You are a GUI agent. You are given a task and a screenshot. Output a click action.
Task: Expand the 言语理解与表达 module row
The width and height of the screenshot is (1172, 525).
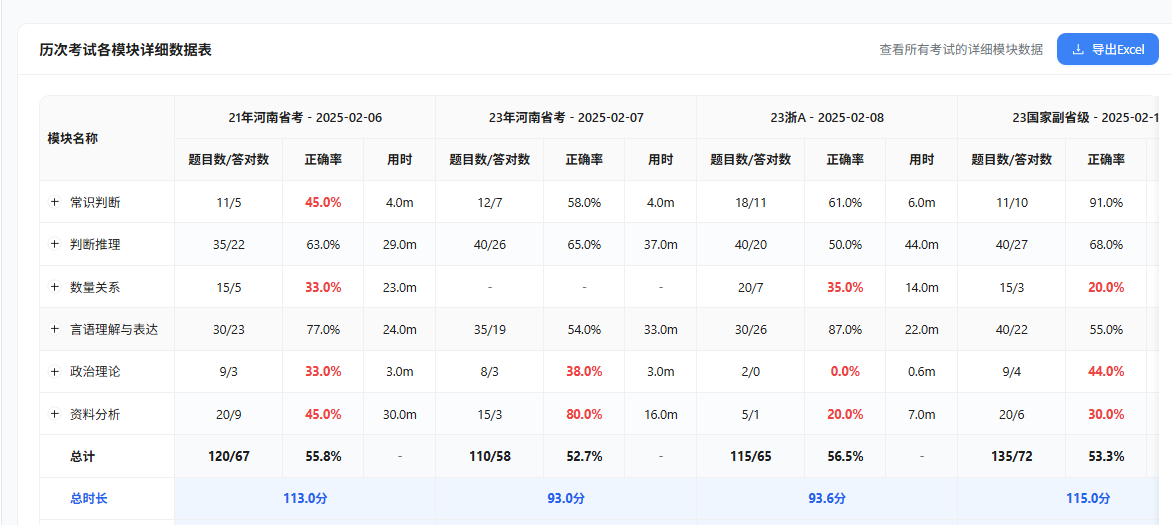point(55,329)
